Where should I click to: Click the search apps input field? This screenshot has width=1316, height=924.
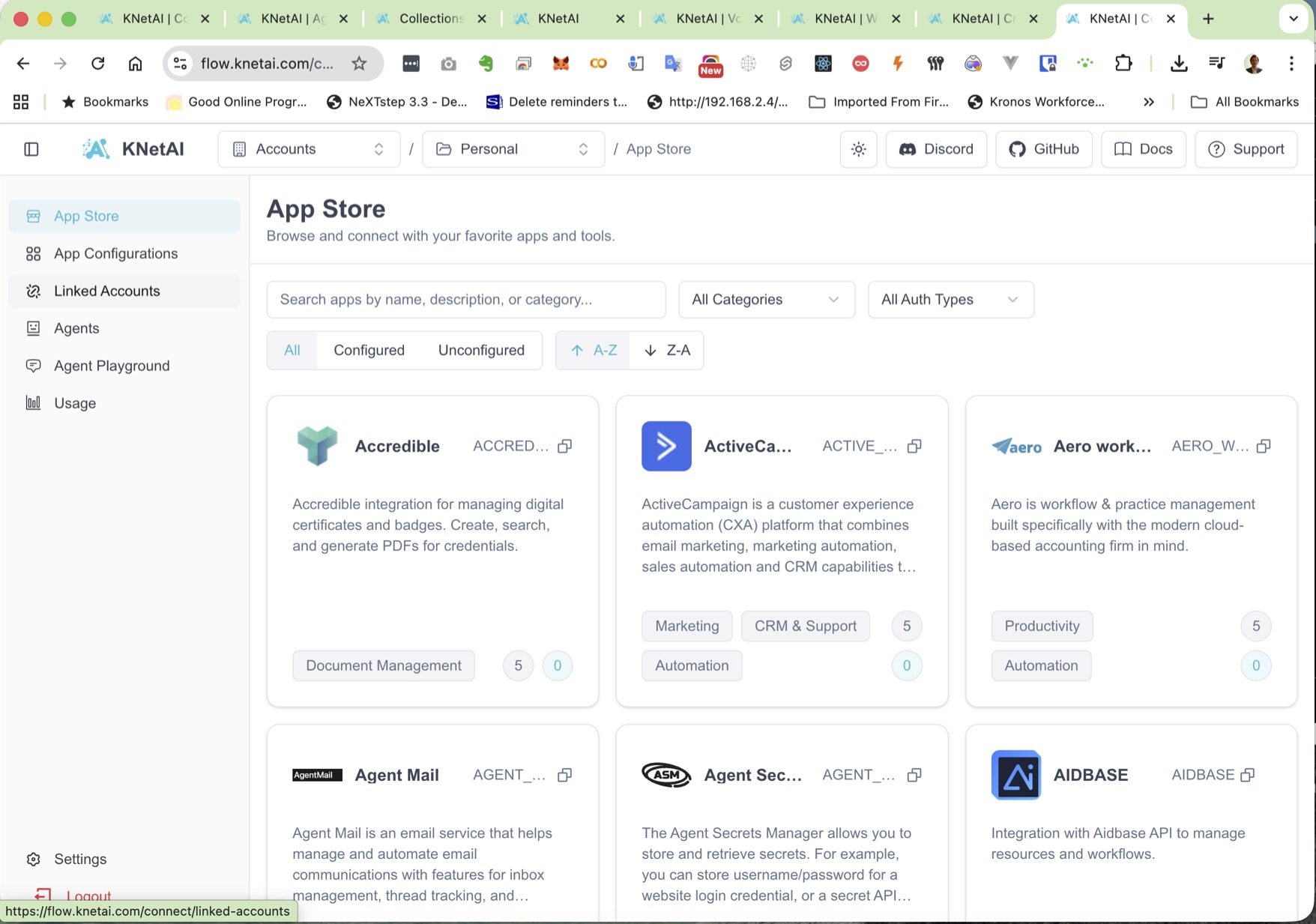(465, 300)
